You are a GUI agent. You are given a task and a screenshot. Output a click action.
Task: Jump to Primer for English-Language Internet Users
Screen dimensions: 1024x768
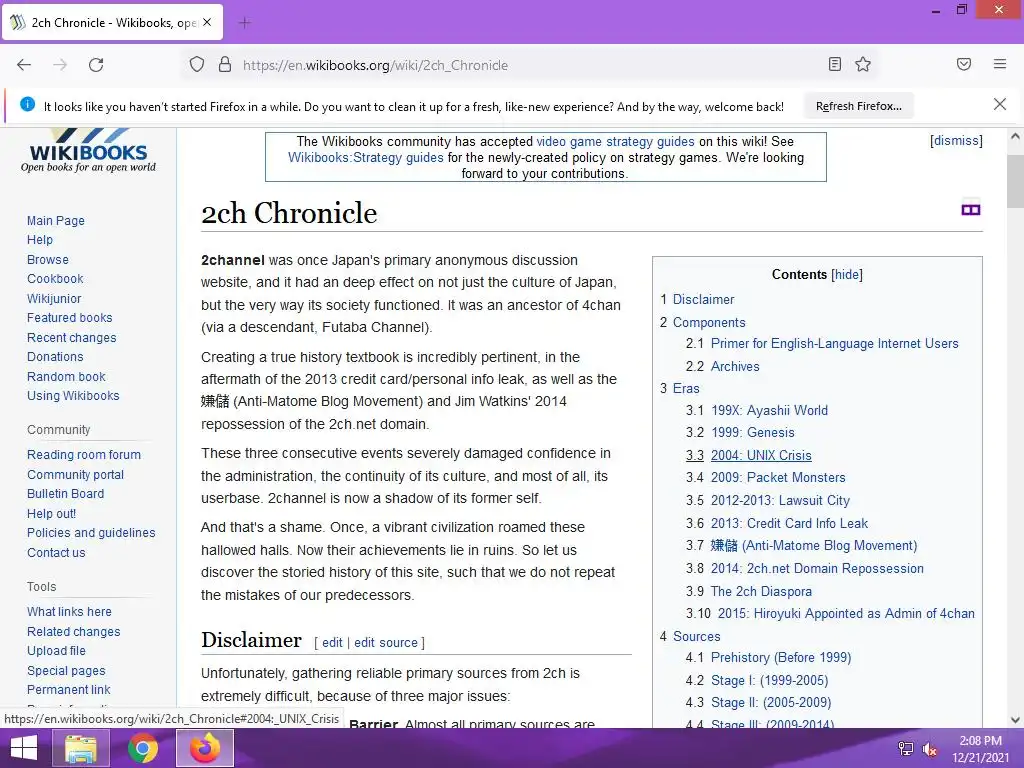coord(834,344)
